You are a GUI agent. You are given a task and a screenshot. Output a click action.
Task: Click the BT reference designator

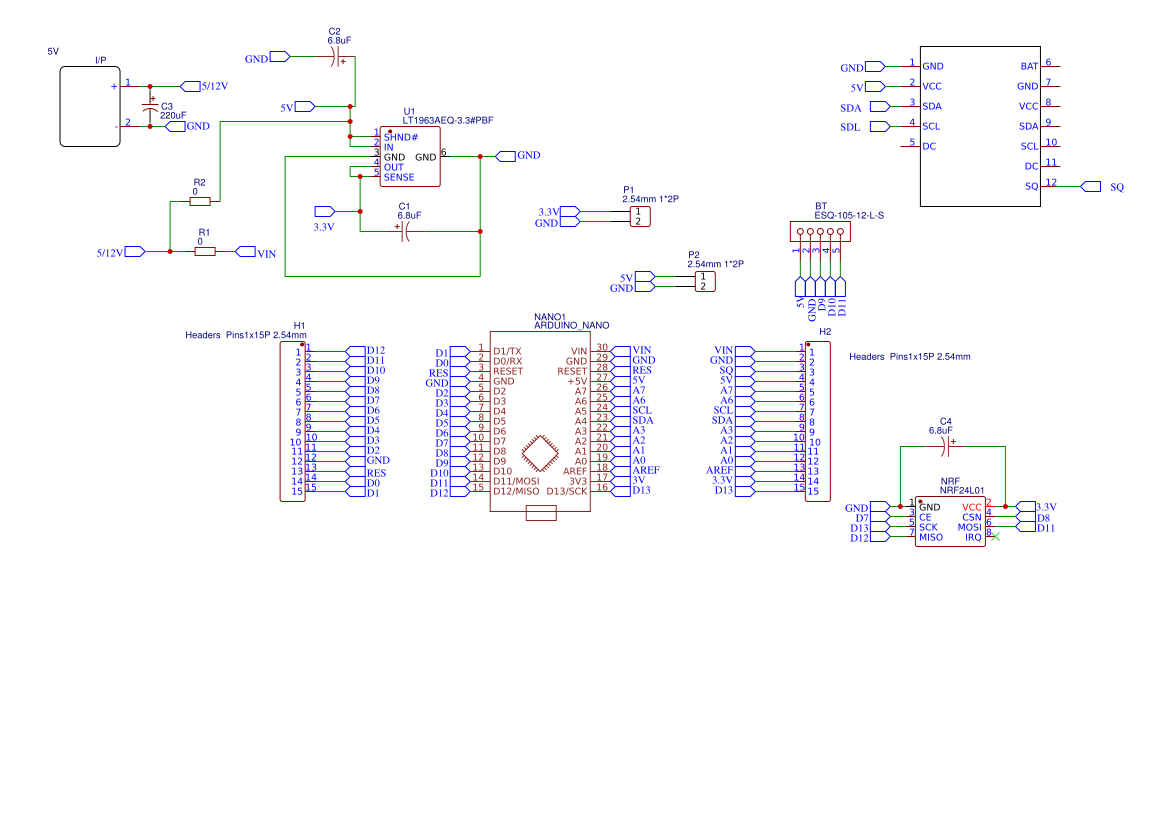point(821,206)
